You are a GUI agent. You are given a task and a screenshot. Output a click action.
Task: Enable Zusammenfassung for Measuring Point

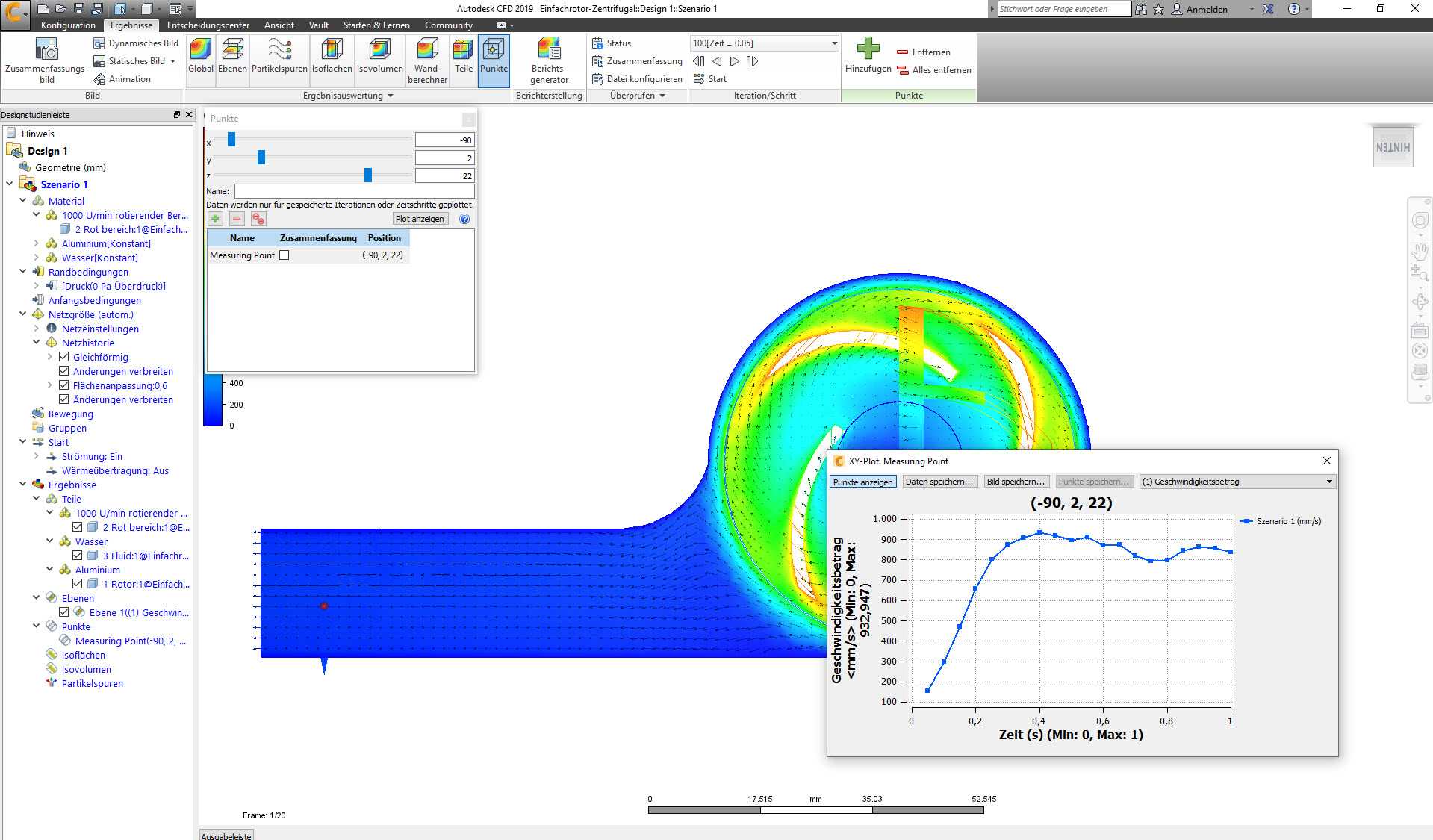284,255
